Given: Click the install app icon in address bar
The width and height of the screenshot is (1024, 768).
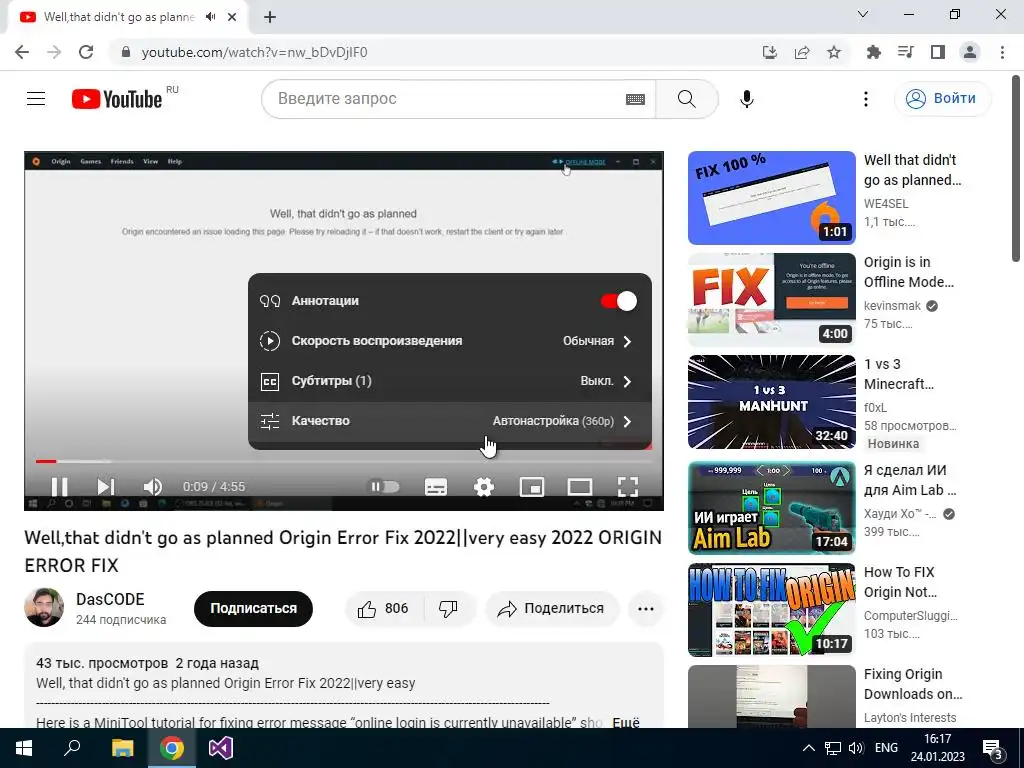Looking at the screenshot, I should (x=770, y=52).
